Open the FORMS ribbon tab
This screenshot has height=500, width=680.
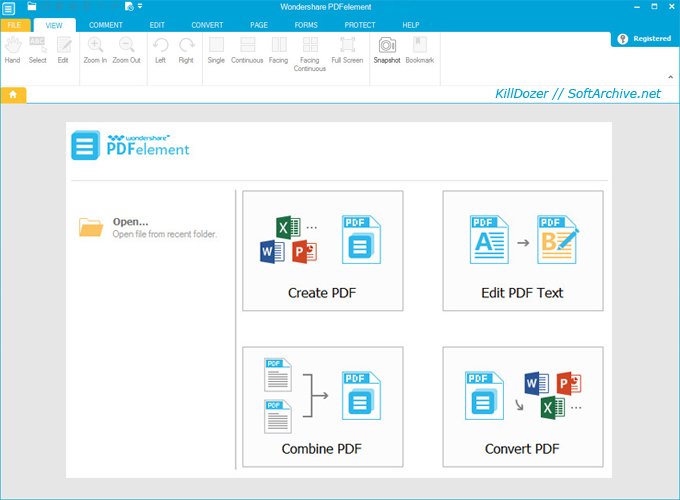coord(306,25)
